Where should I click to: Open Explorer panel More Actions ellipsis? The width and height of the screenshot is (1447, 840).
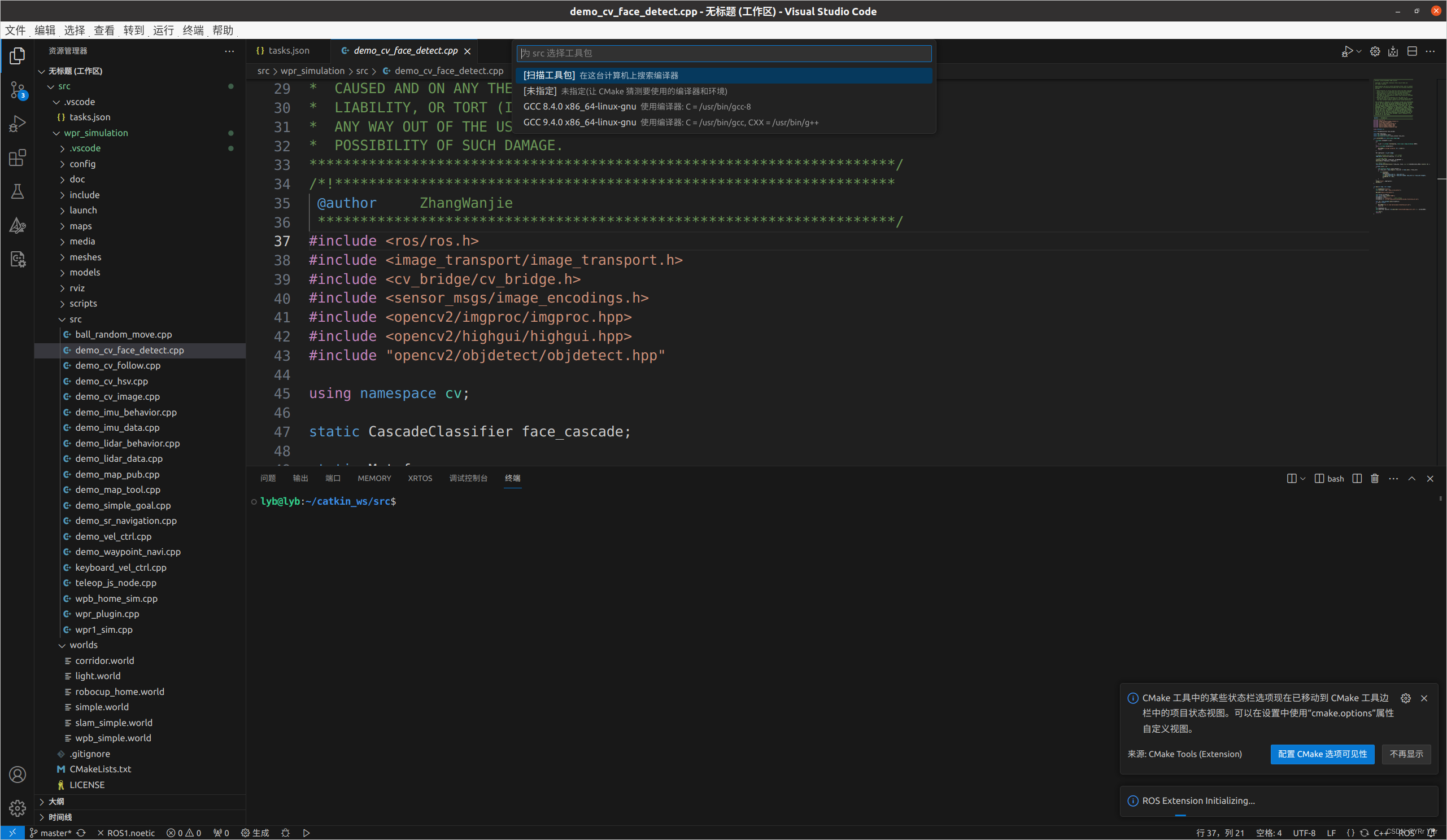point(229,50)
